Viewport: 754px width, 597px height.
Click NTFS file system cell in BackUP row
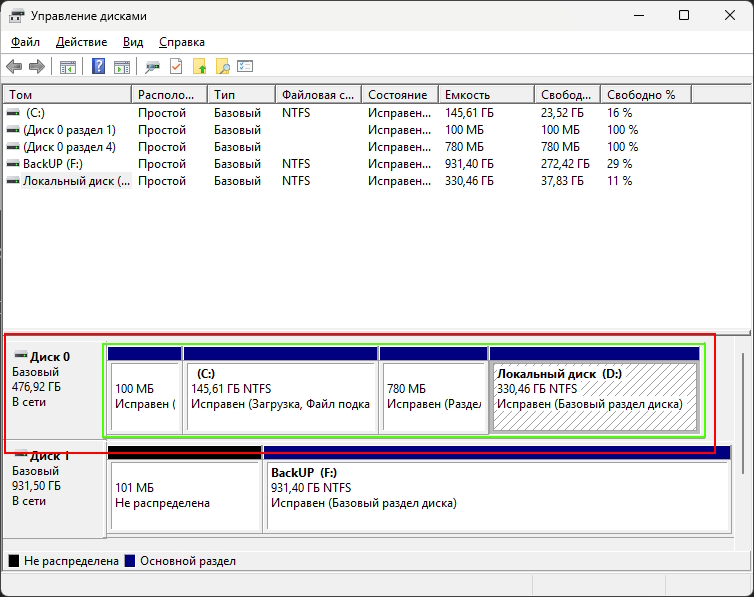point(296,164)
